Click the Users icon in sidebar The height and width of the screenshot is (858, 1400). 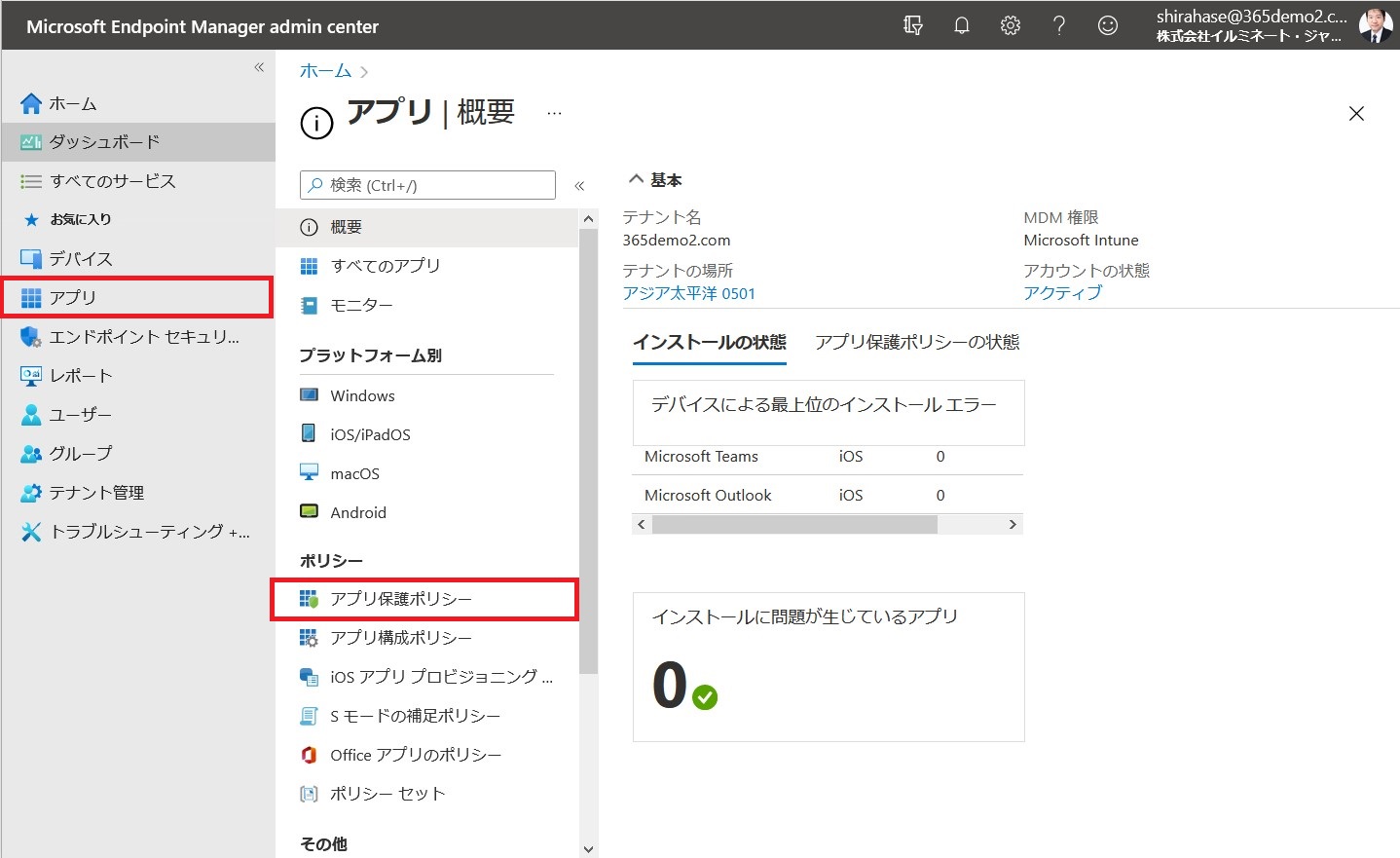point(31,415)
